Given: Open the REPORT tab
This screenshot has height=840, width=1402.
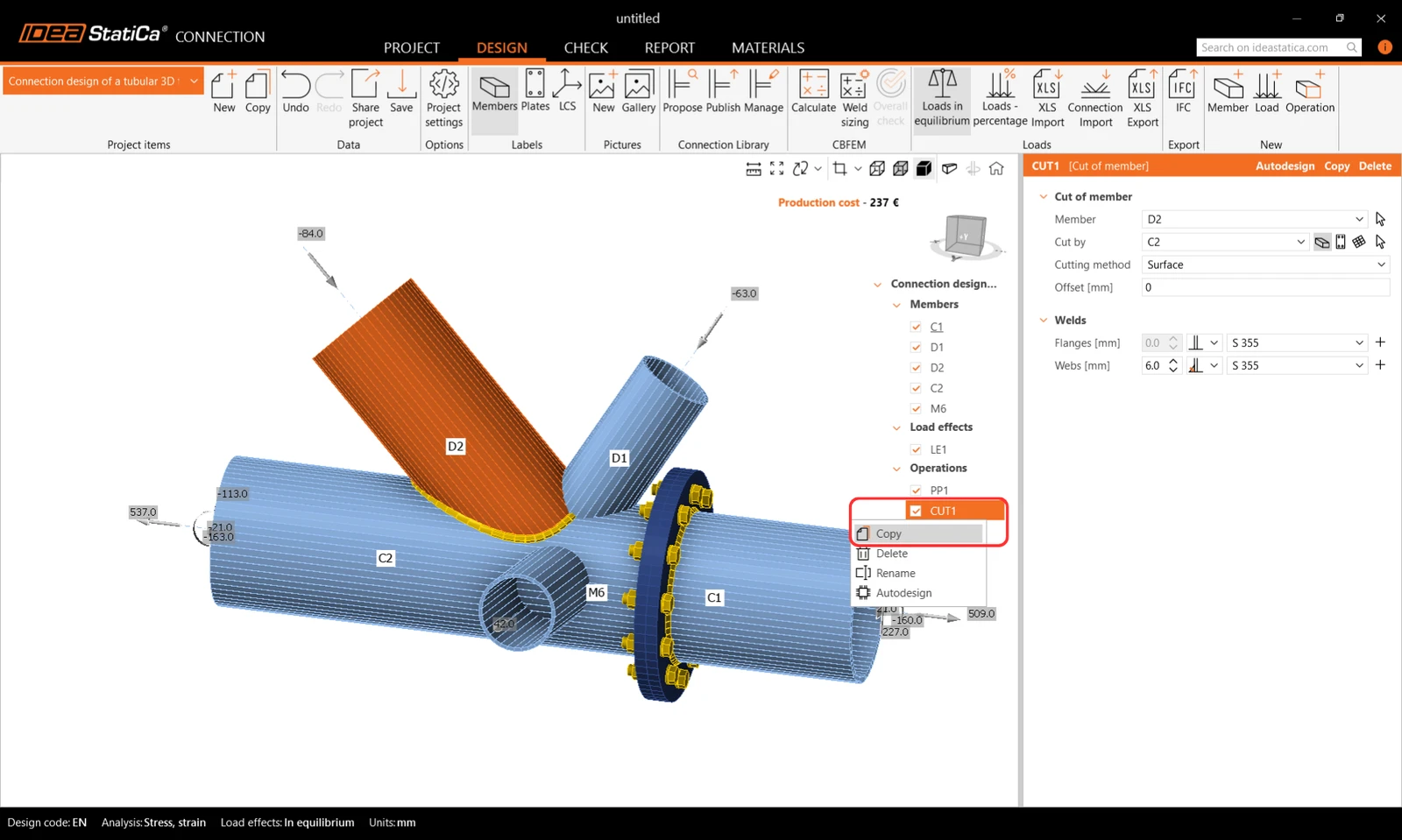Looking at the screenshot, I should click(x=669, y=47).
